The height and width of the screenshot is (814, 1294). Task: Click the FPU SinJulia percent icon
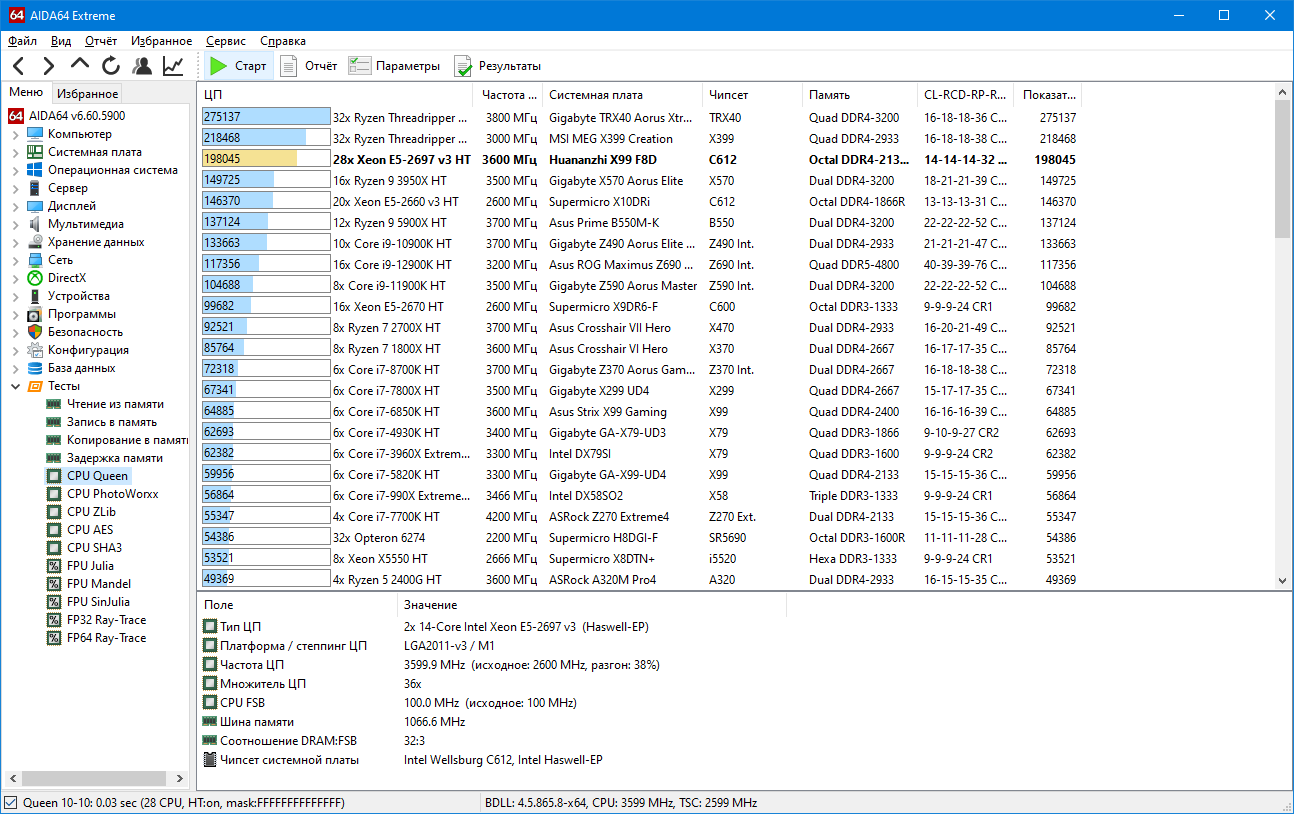[54, 602]
